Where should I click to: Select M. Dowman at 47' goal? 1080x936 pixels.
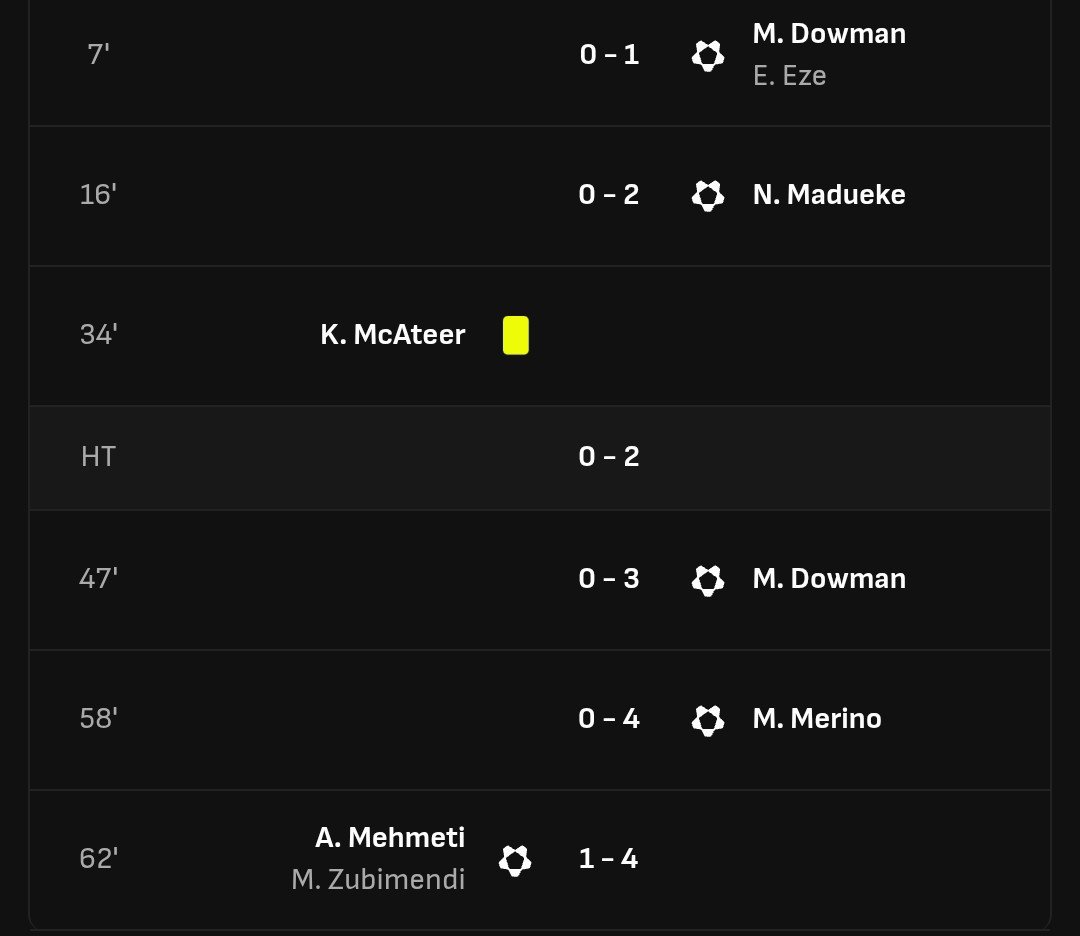tap(829, 579)
